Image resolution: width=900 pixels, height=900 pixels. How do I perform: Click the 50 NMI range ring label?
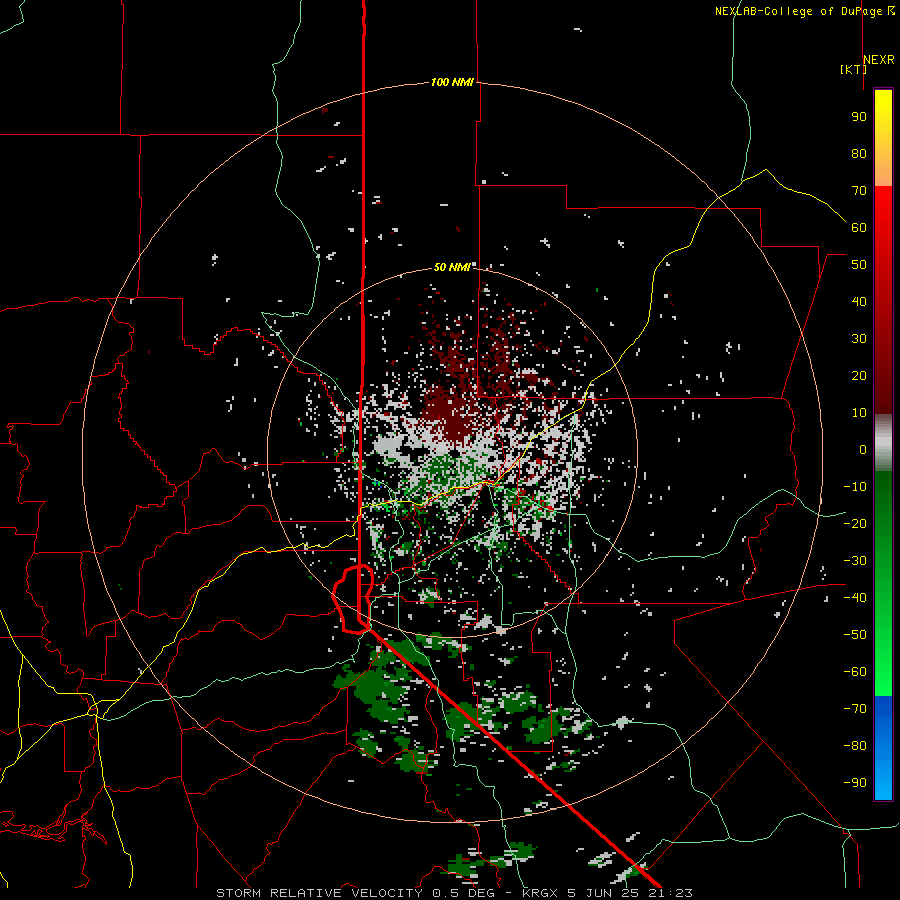point(452,267)
